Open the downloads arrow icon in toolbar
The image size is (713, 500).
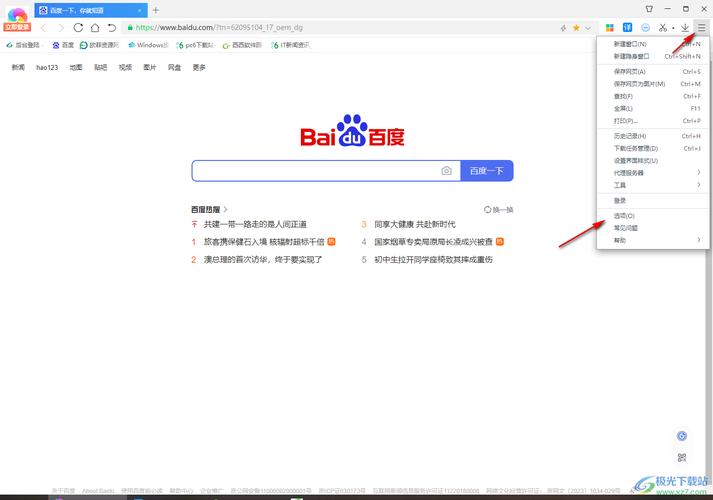[x=685, y=28]
